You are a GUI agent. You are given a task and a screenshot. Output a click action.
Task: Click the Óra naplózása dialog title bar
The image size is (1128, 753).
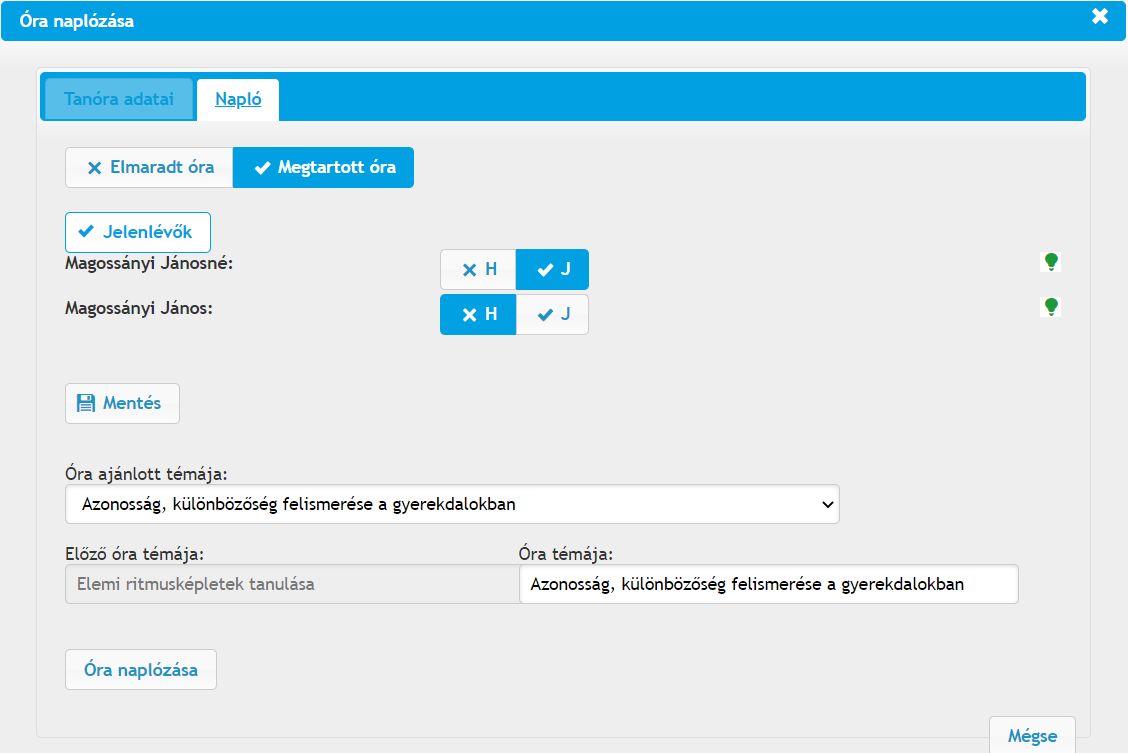(500, 21)
